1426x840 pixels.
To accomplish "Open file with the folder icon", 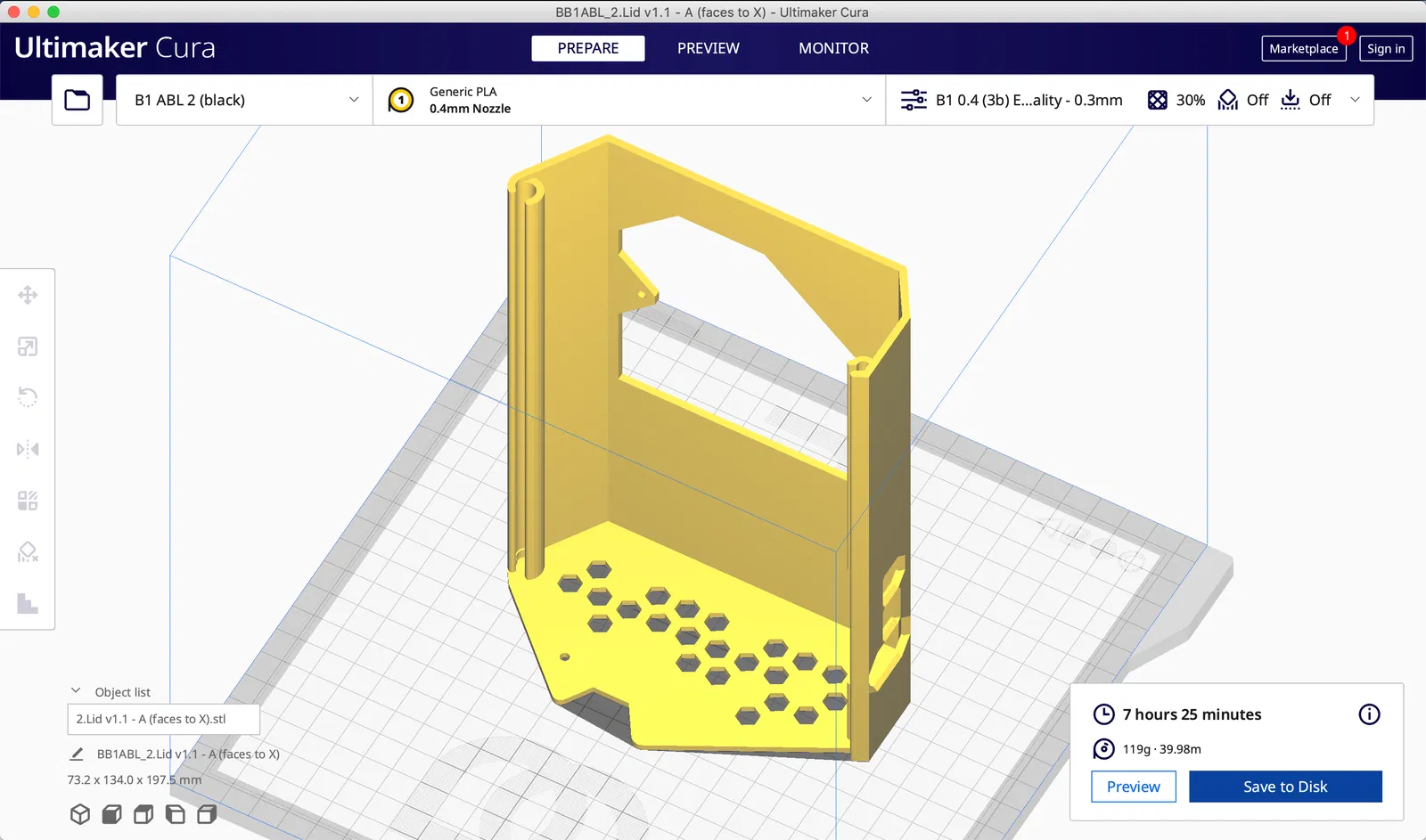I will (x=78, y=100).
